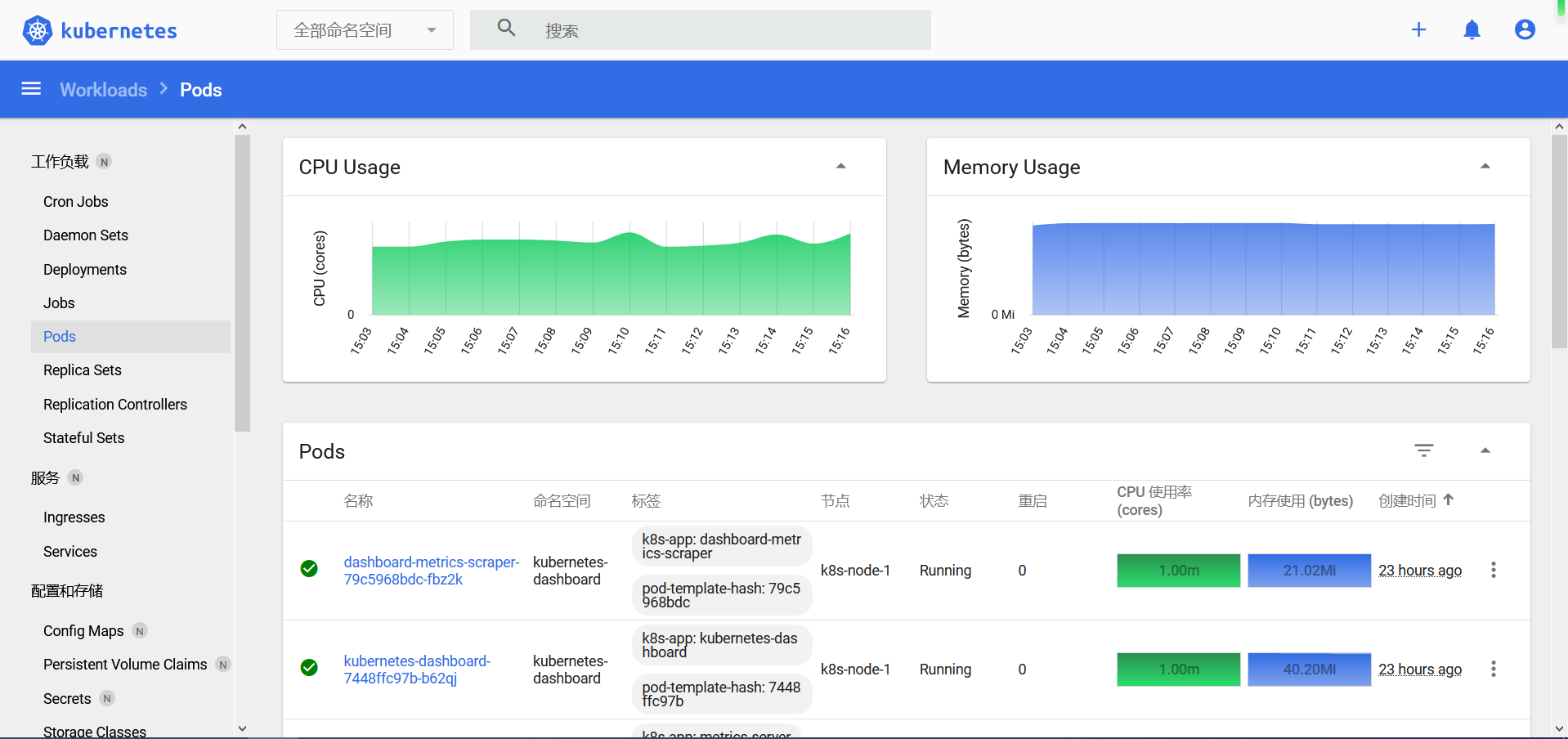Screen dimensions: 1568x739
Task: Click the 21.02Mi memory bar
Action: (1310, 571)
